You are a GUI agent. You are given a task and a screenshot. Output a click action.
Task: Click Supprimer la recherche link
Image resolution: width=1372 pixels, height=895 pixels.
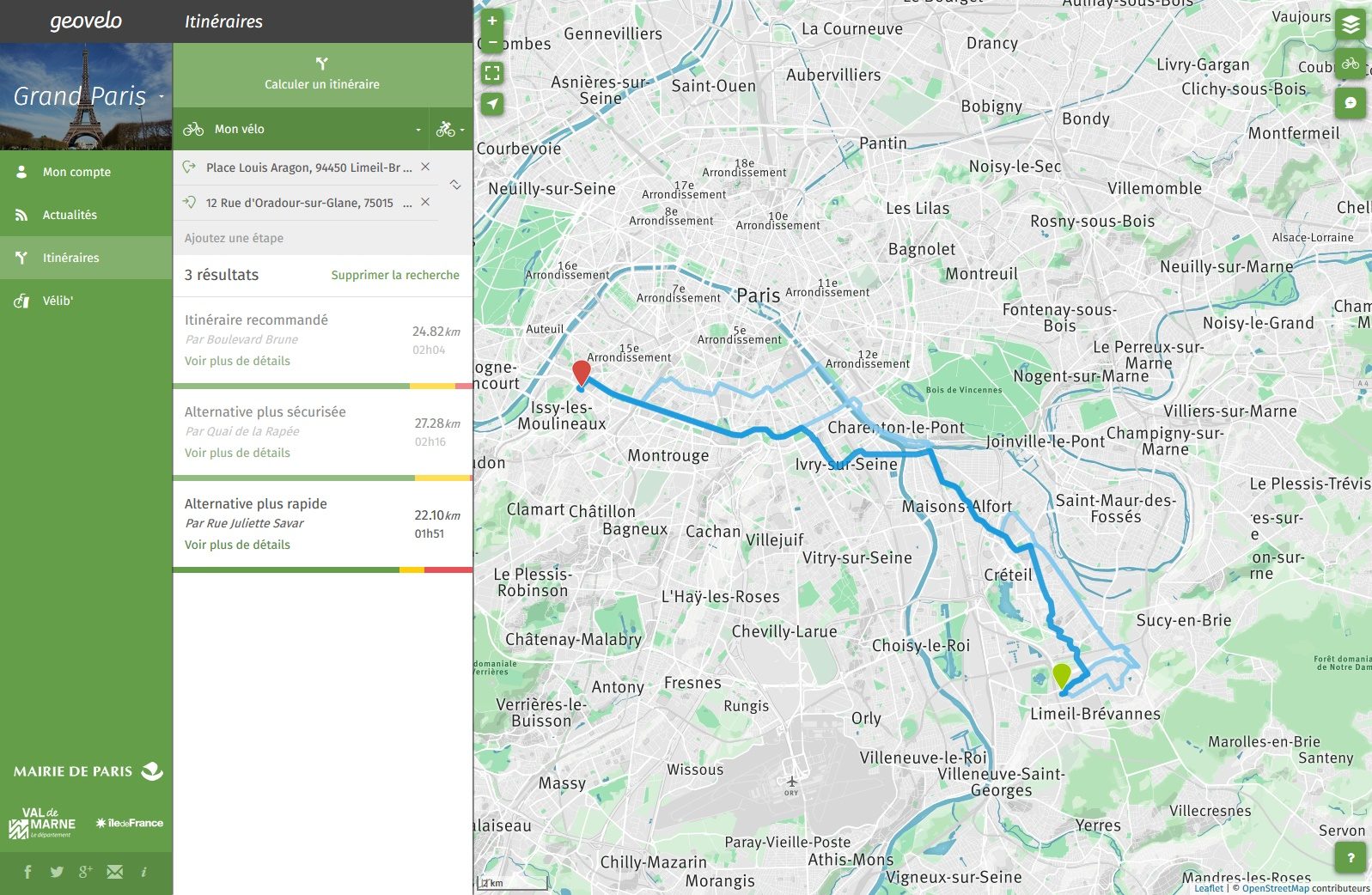pyautogui.click(x=395, y=275)
